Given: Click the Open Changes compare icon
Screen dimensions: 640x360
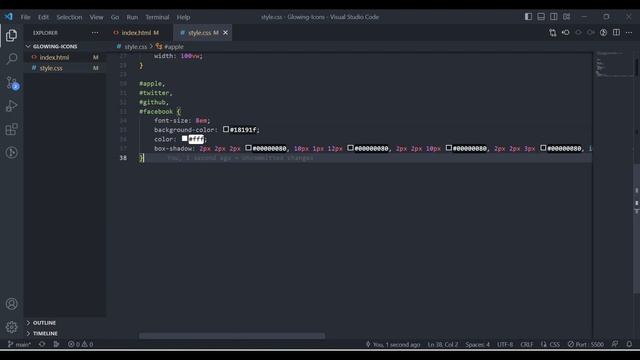Looking at the screenshot, I should [553, 33].
